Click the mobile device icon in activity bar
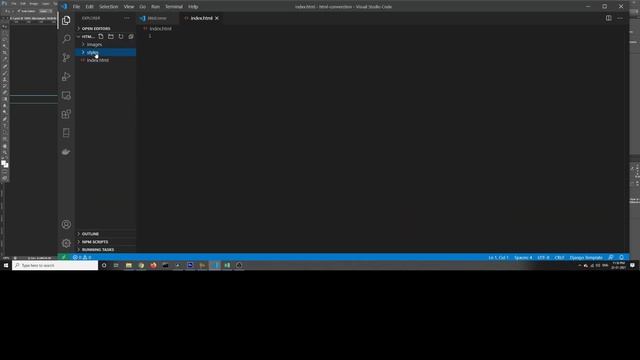 [66, 133]
